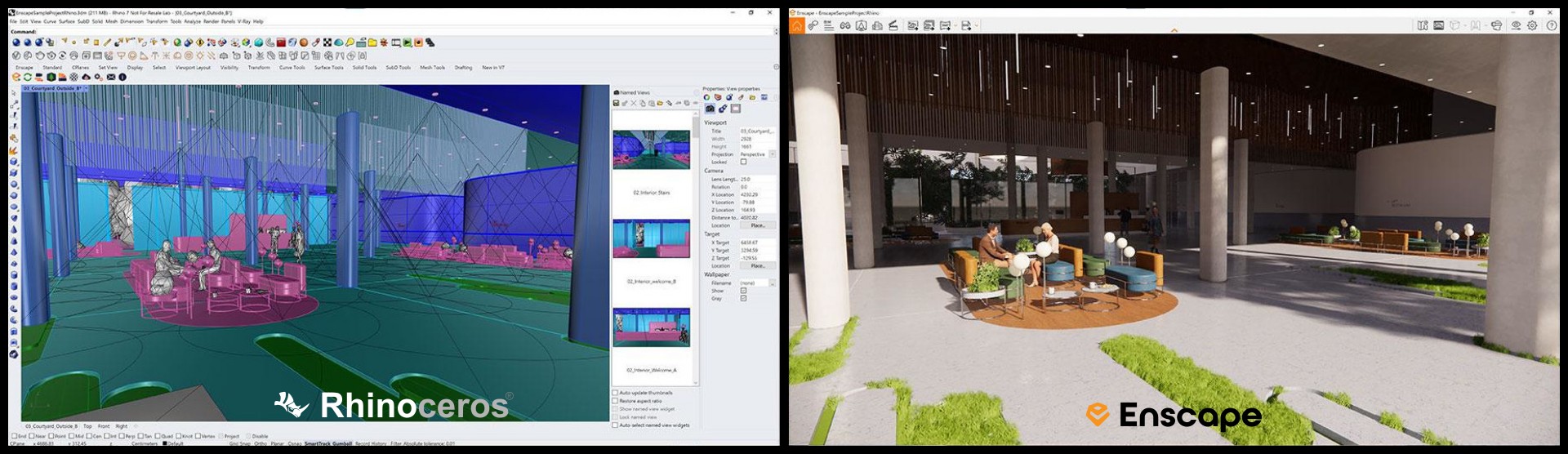The width and height of the screenshot is (1568, 454).
Task: Start Enscape using the orange e icon in Rhino
Action: pos(16,77)
